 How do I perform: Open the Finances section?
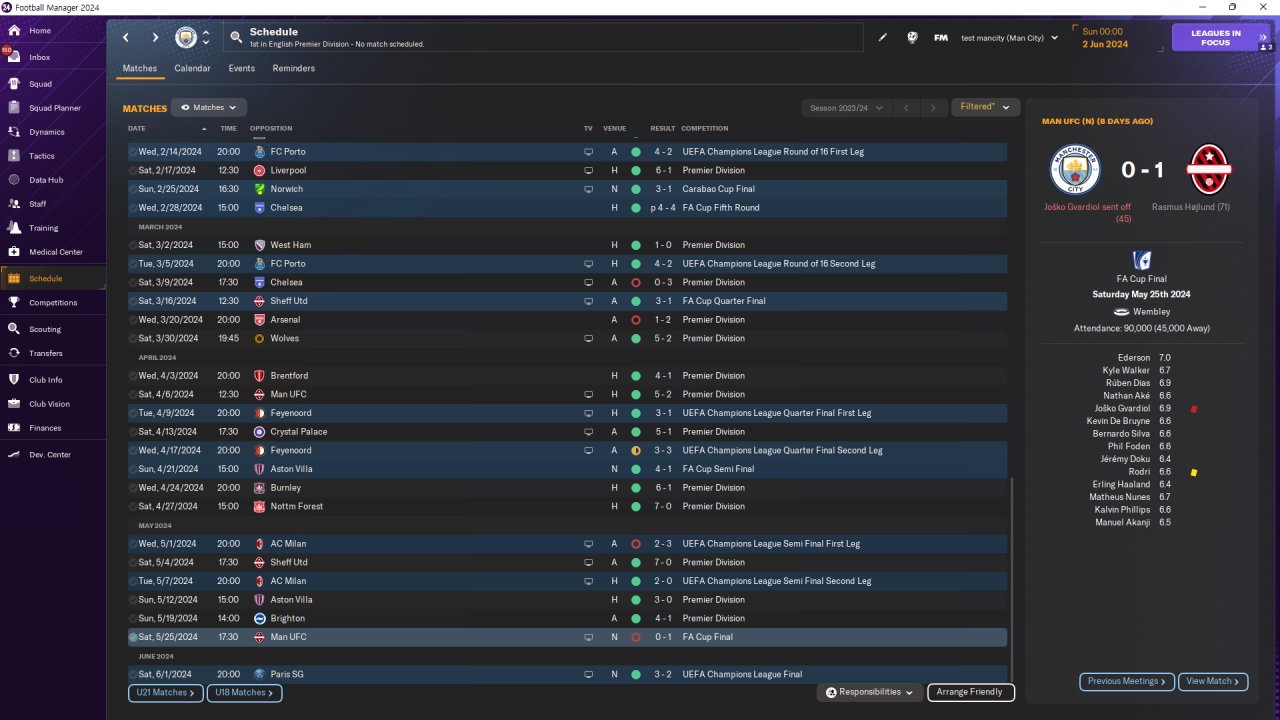[x=45, y=428]
